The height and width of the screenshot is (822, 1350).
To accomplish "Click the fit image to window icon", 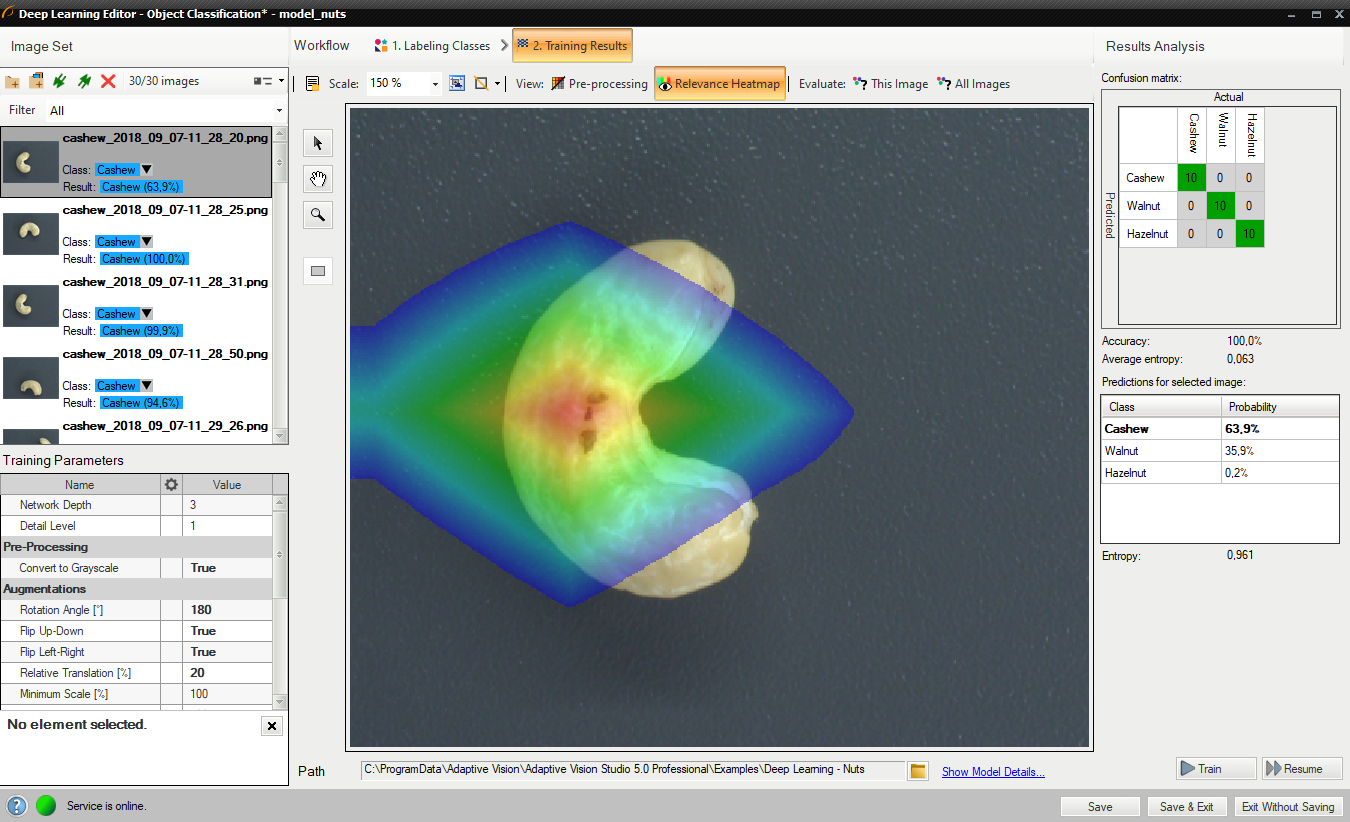I will pos(457,84).
